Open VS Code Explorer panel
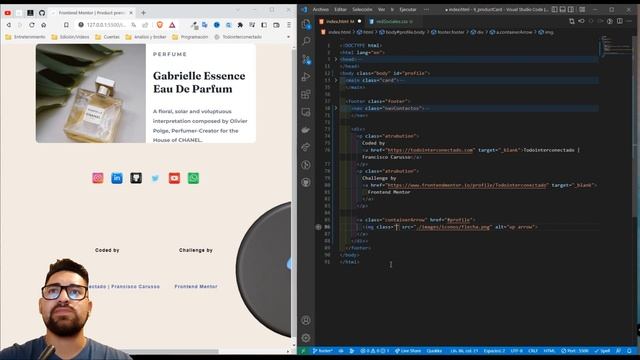This screenshot has height=360, width=640. [x=306, y=24]
